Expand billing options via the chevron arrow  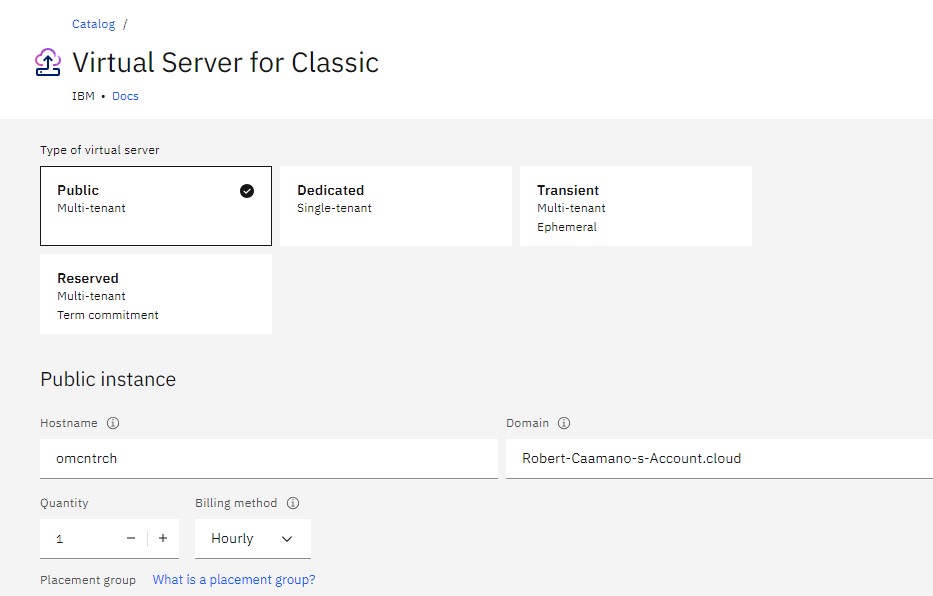[x=287, y=539]
